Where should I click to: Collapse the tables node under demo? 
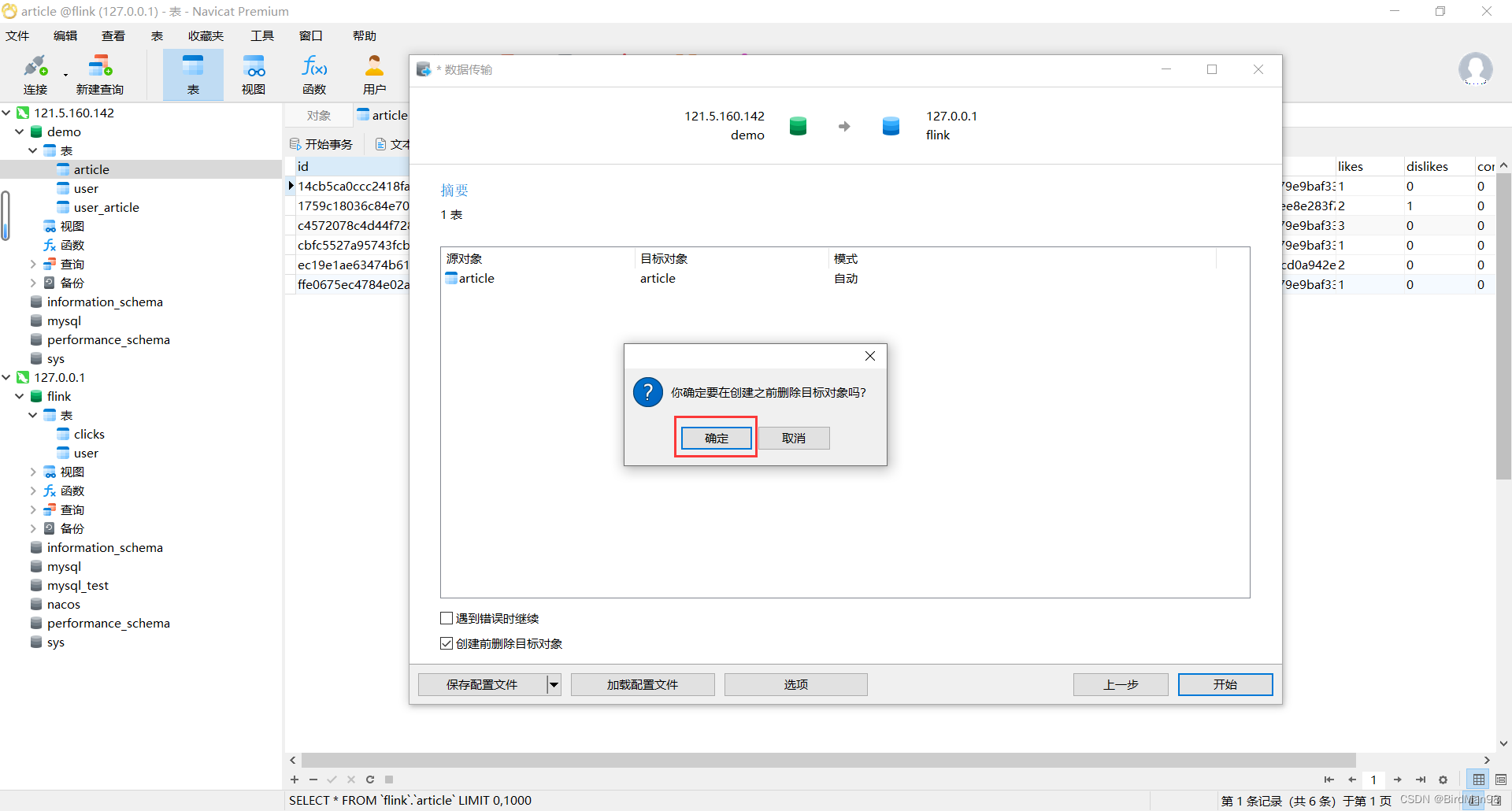click(x=33, y=150)
